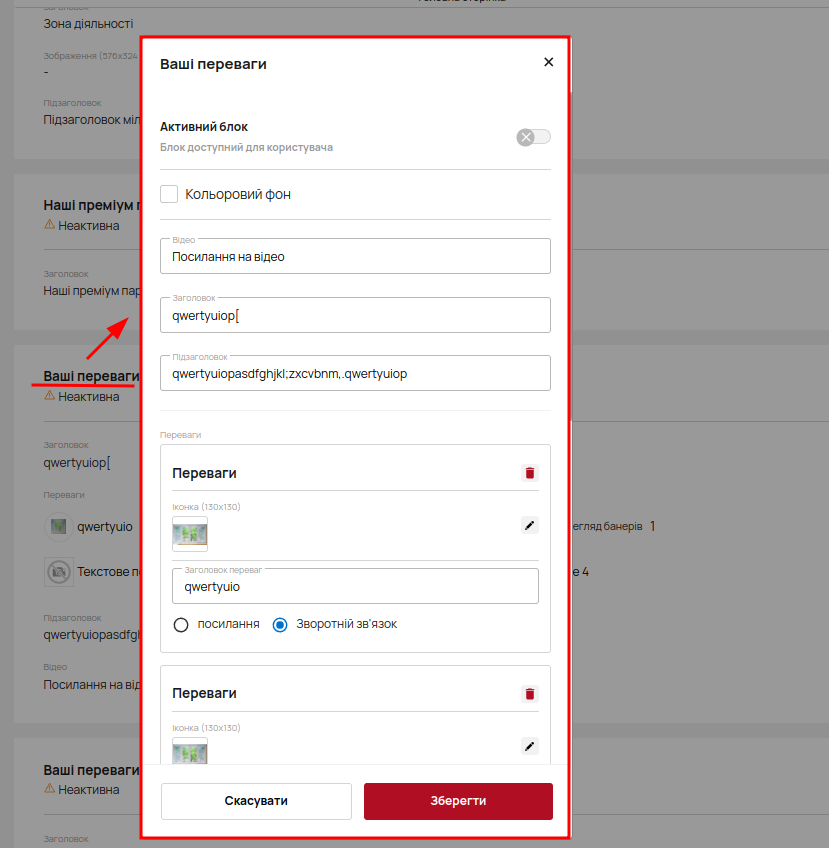Delete the first Переваги card
This screenshot has width=829, height=848.
(530, 473)
